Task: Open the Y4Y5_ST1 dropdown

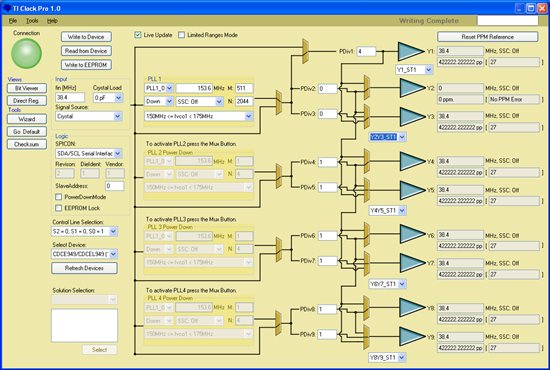Action: [387, 210]
